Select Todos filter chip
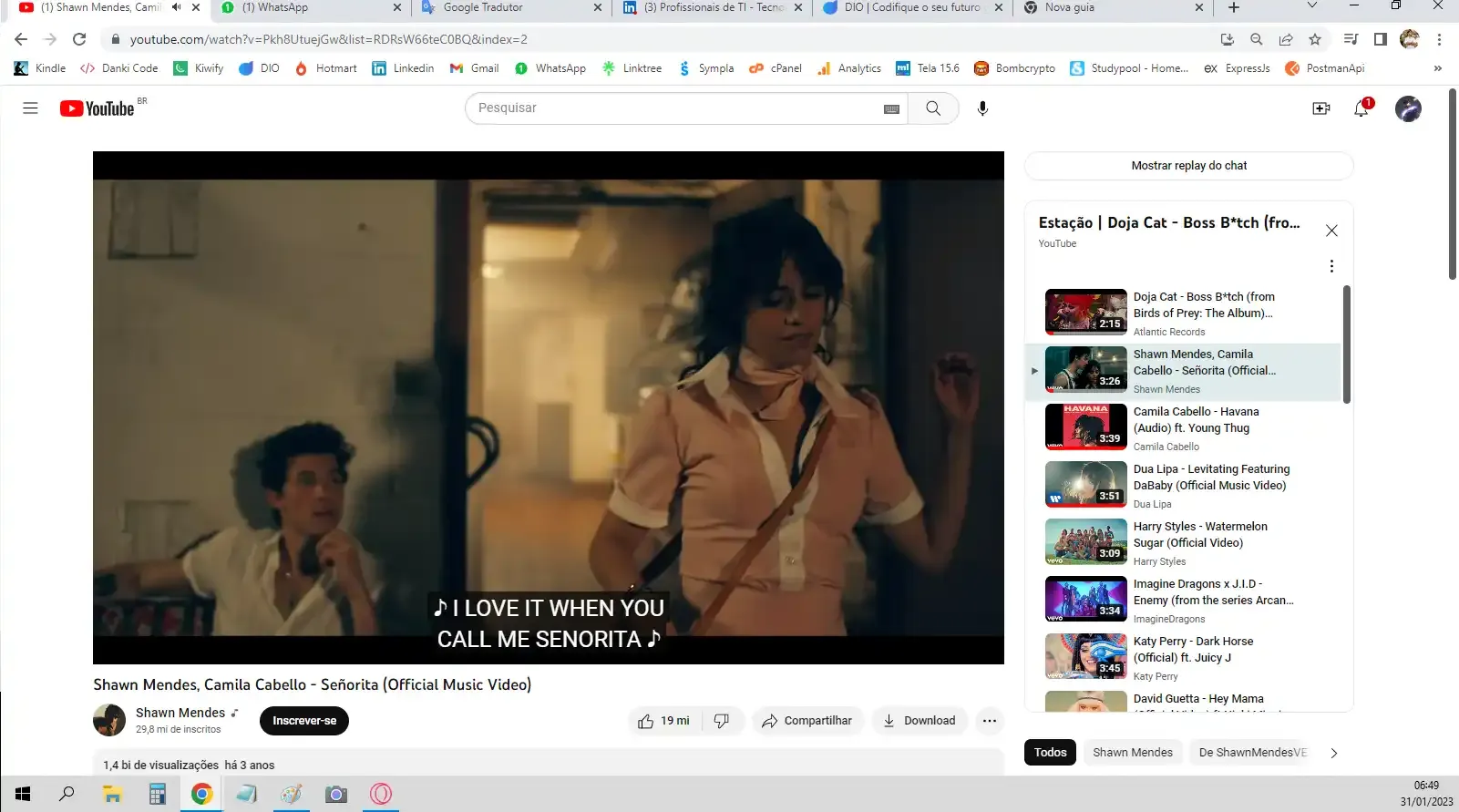This screenshot has width=1459, height=812. (1050, 753)
